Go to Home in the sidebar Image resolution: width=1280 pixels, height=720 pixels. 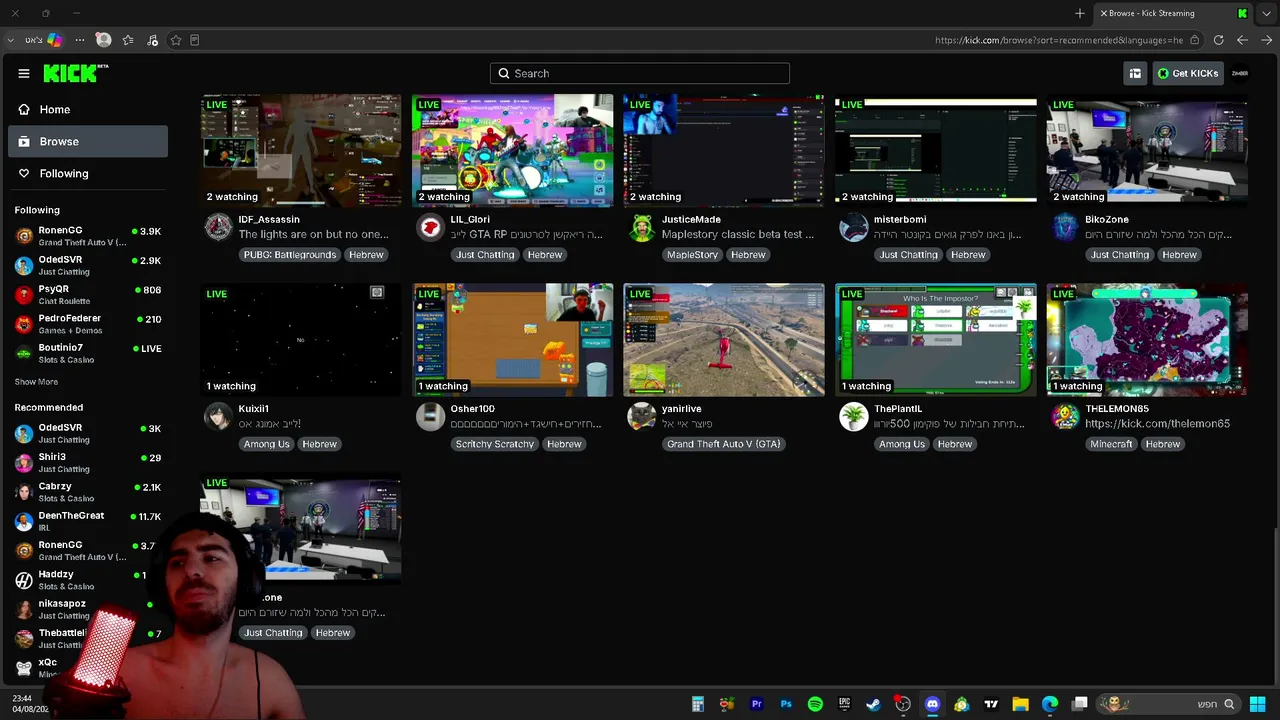tap(88, 109)
